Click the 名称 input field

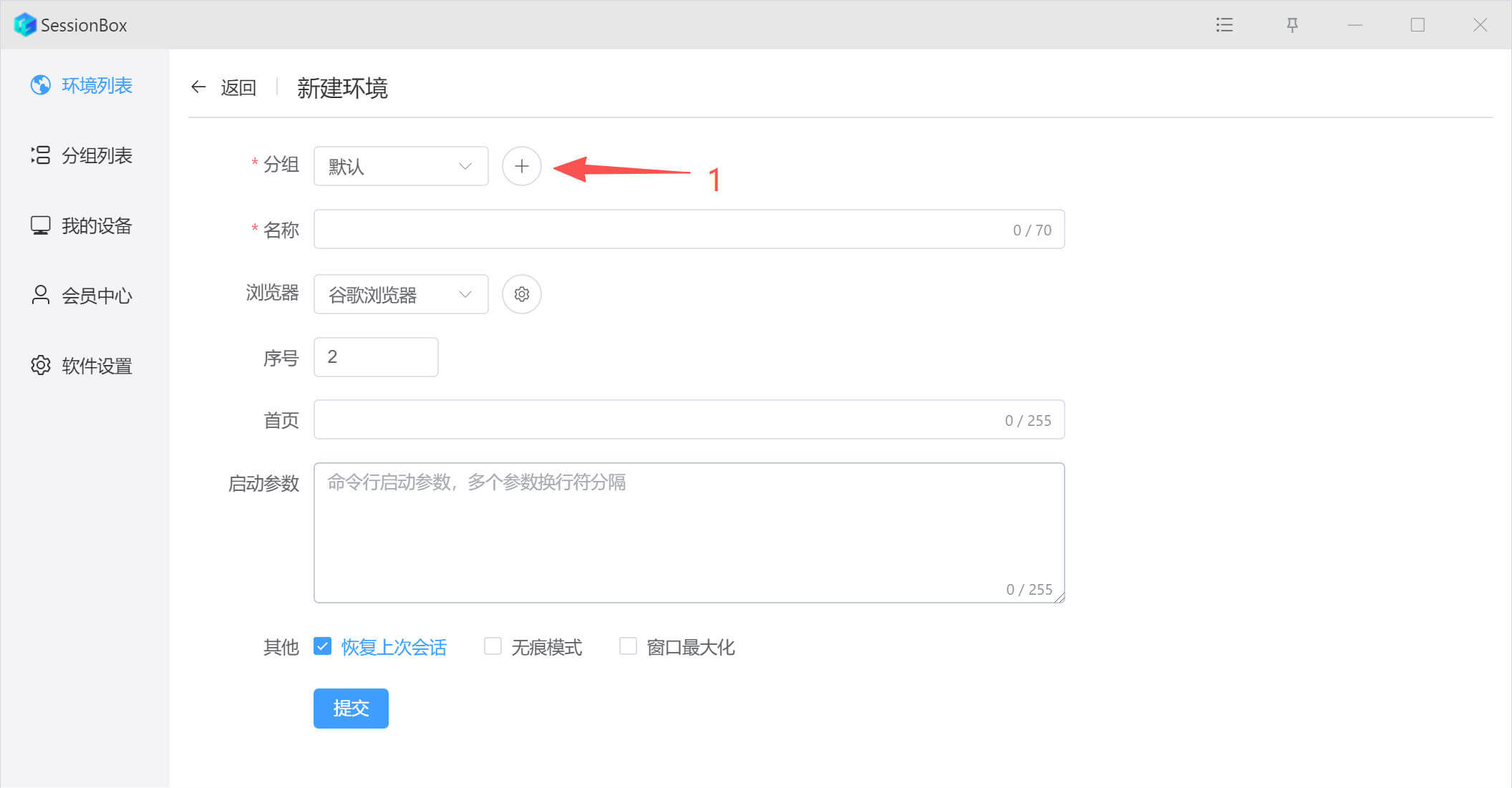pyautogui.click(x=659, y=229)
